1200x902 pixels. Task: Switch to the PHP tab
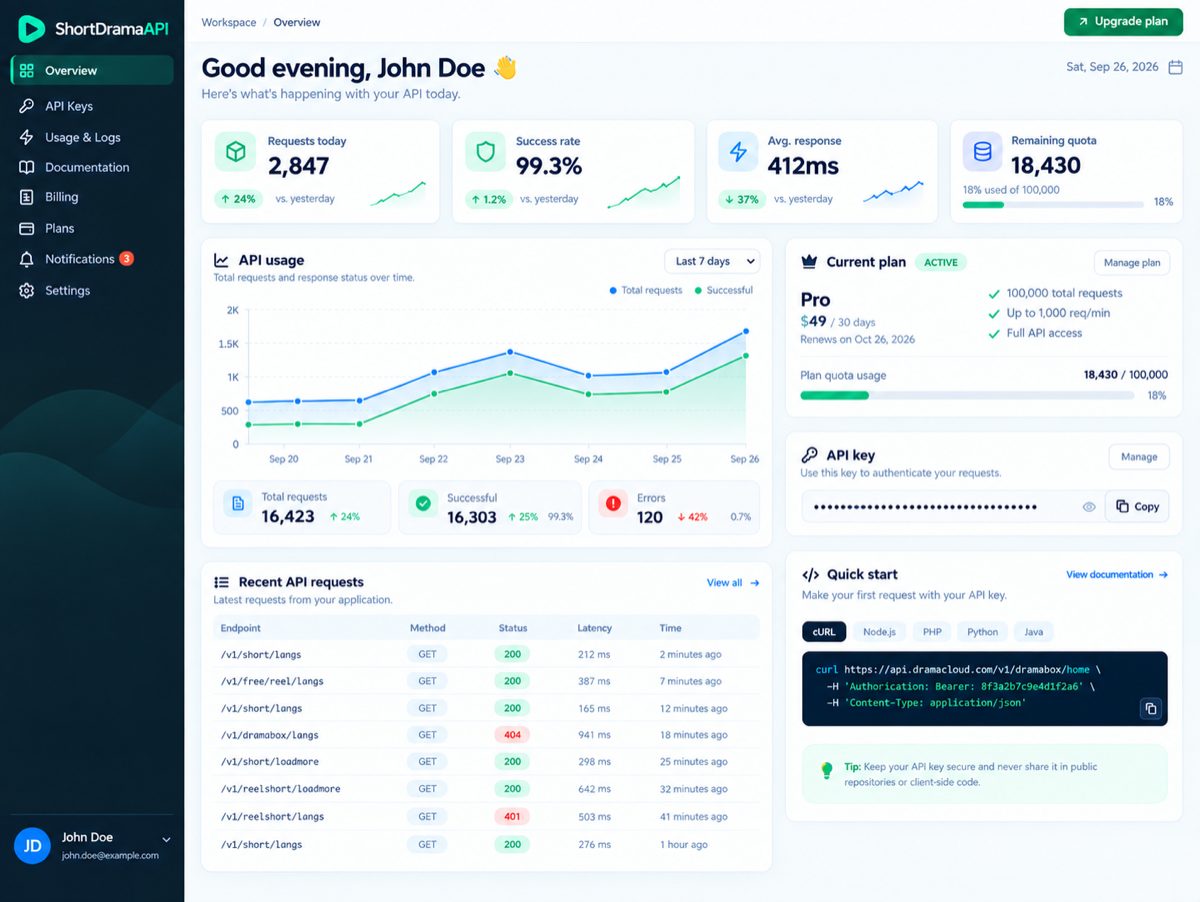(932, 632)
